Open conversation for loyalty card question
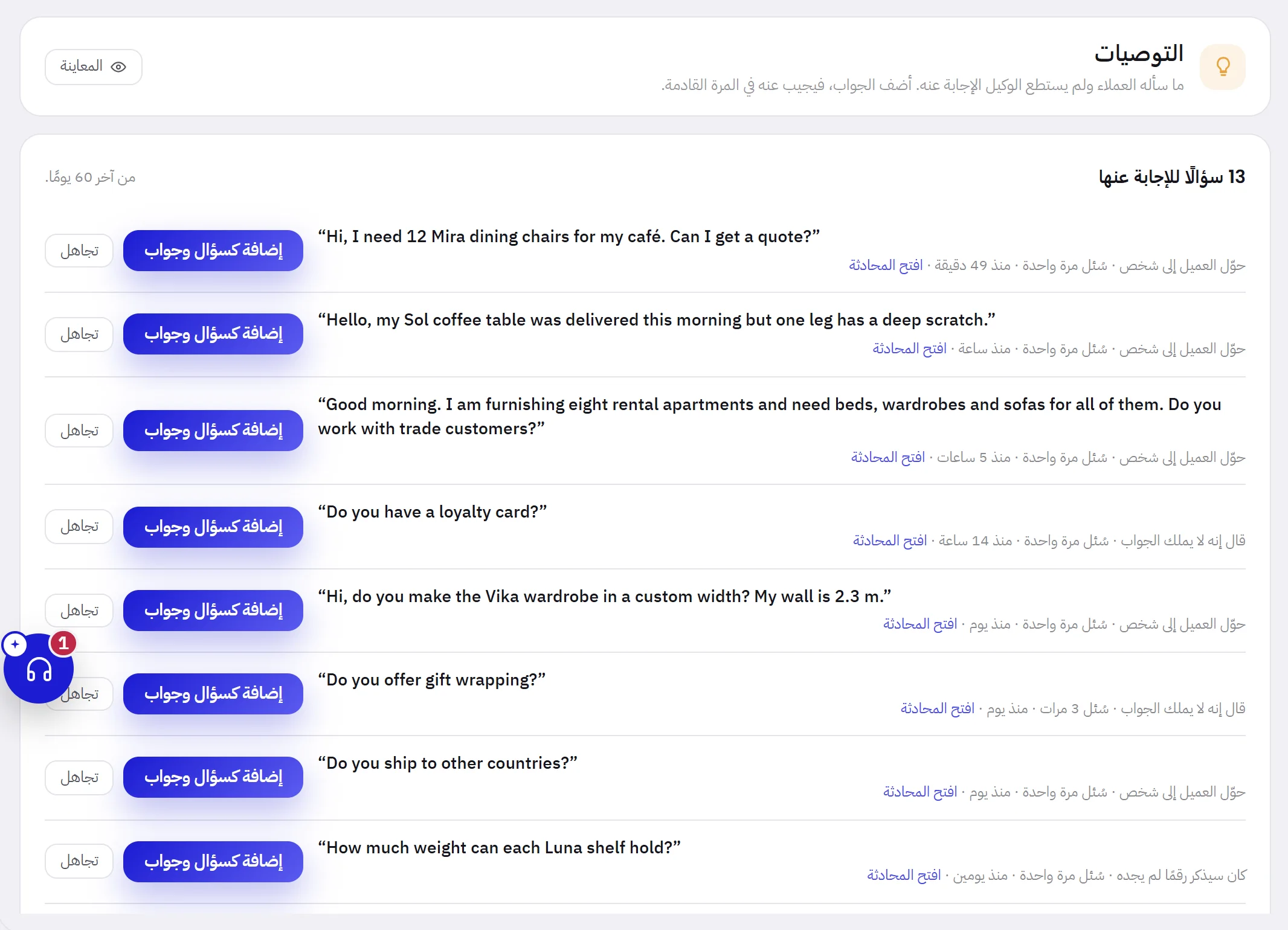Viewport: 1288px width, 930px height. pyautogui.click(x=890, y=540)
